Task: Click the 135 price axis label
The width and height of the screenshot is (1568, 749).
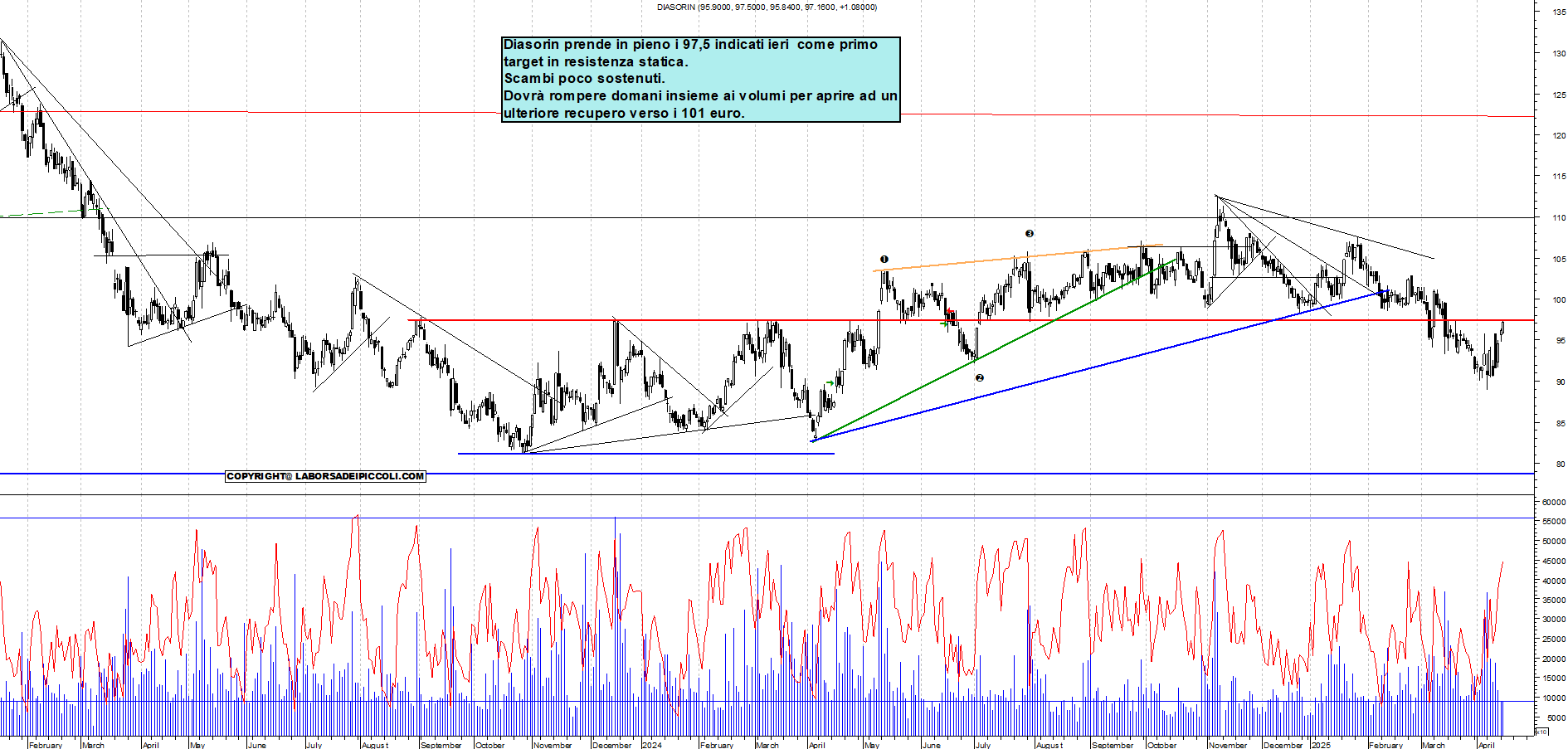Action: (x=1559, y=12)
